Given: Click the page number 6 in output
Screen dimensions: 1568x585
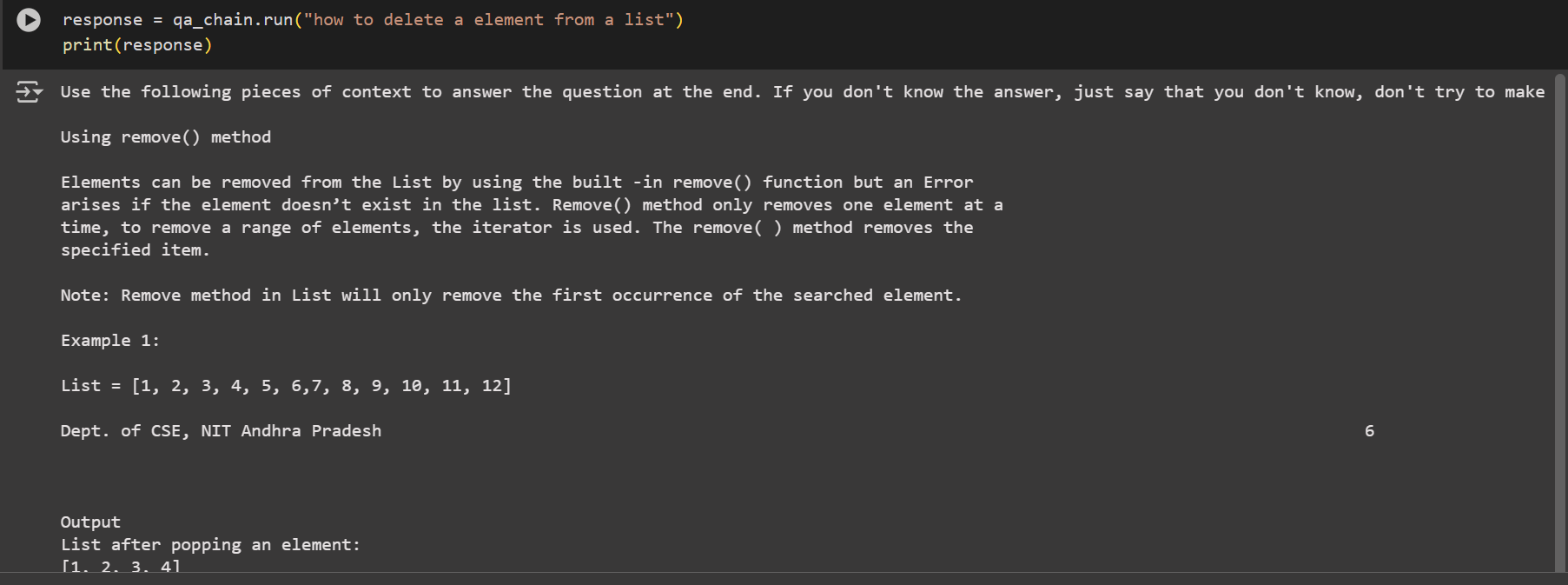Looking at the screenshot, I should coord(1369,431).
